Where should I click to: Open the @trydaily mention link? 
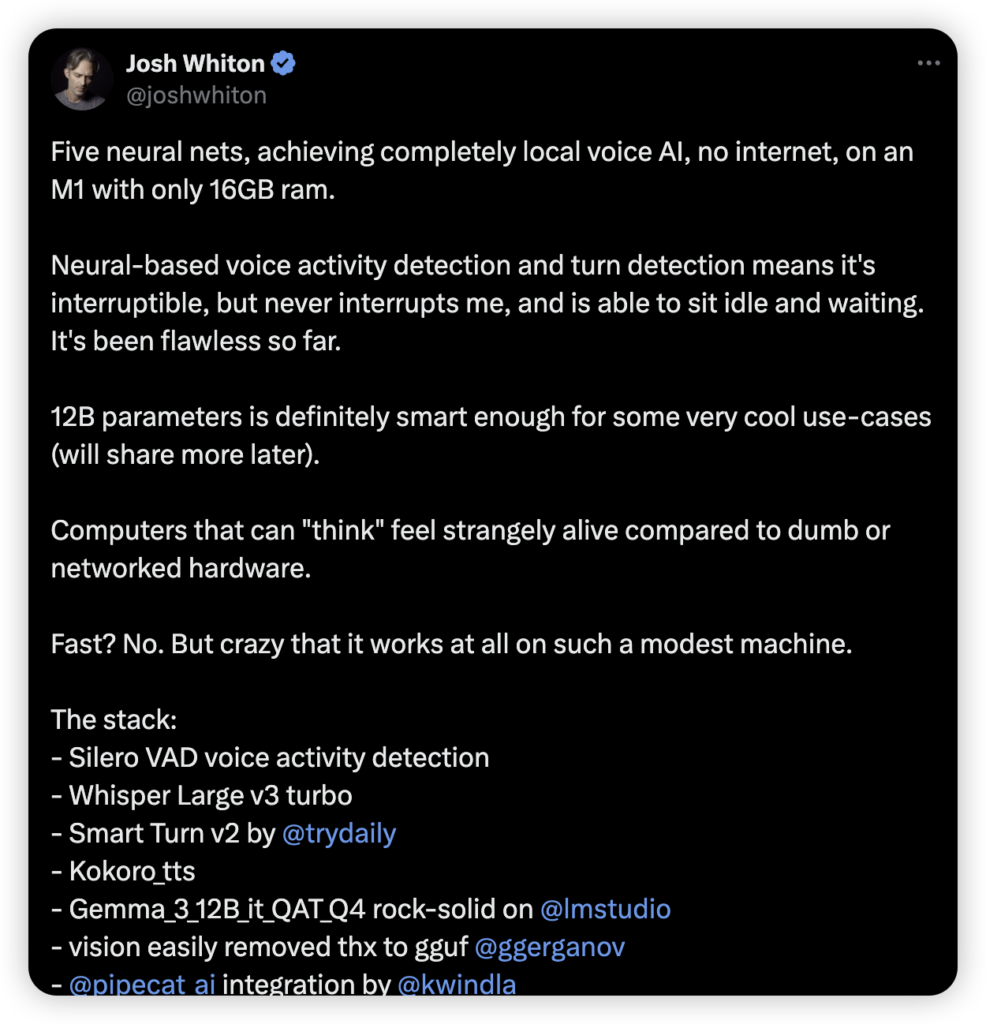coord(339,834)
